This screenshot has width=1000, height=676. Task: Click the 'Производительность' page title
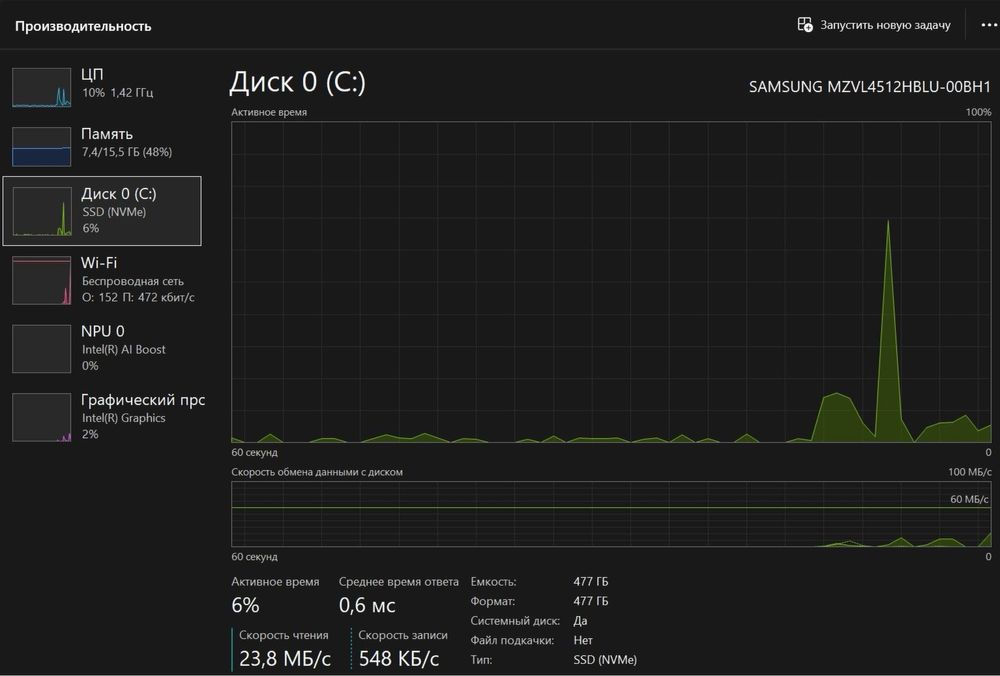pyautogui.click(x=83, y=26)
